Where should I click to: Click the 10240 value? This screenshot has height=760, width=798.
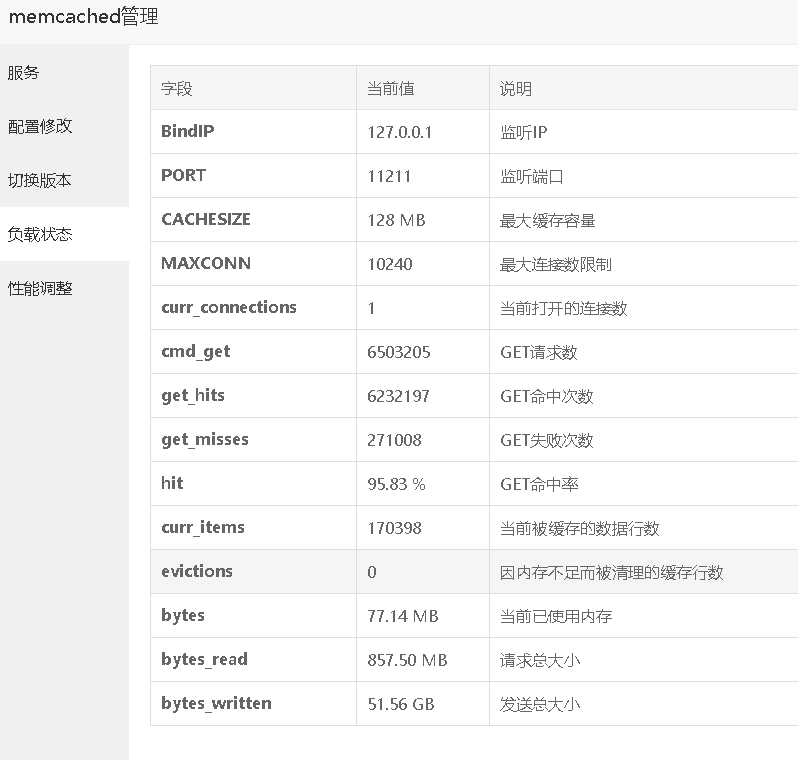pyautogui.click(x=390, y=264)
